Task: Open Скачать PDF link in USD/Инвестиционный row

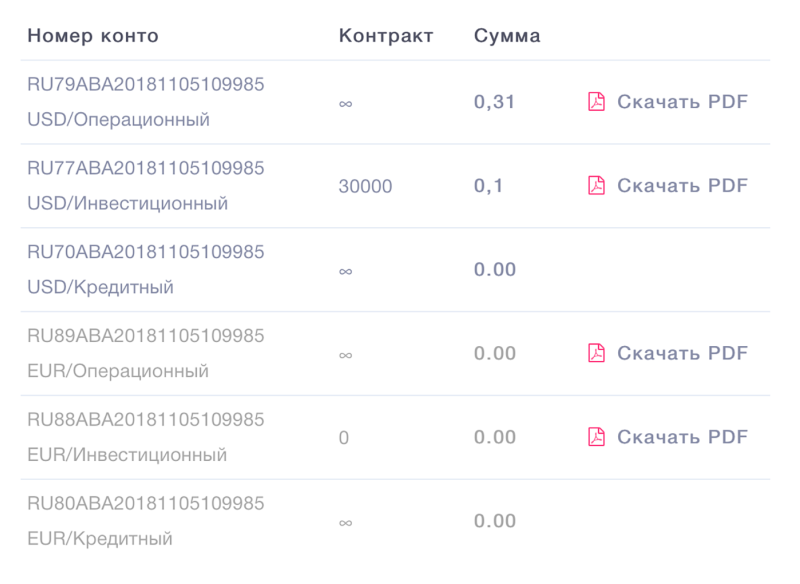Action: (x=682, y=186)
